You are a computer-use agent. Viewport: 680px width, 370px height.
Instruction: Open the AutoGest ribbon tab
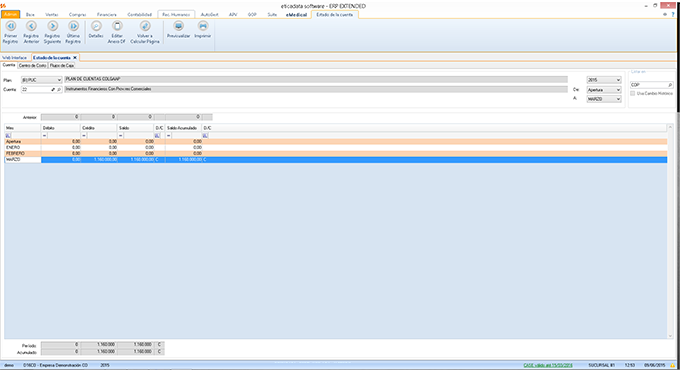pos(209,15)
